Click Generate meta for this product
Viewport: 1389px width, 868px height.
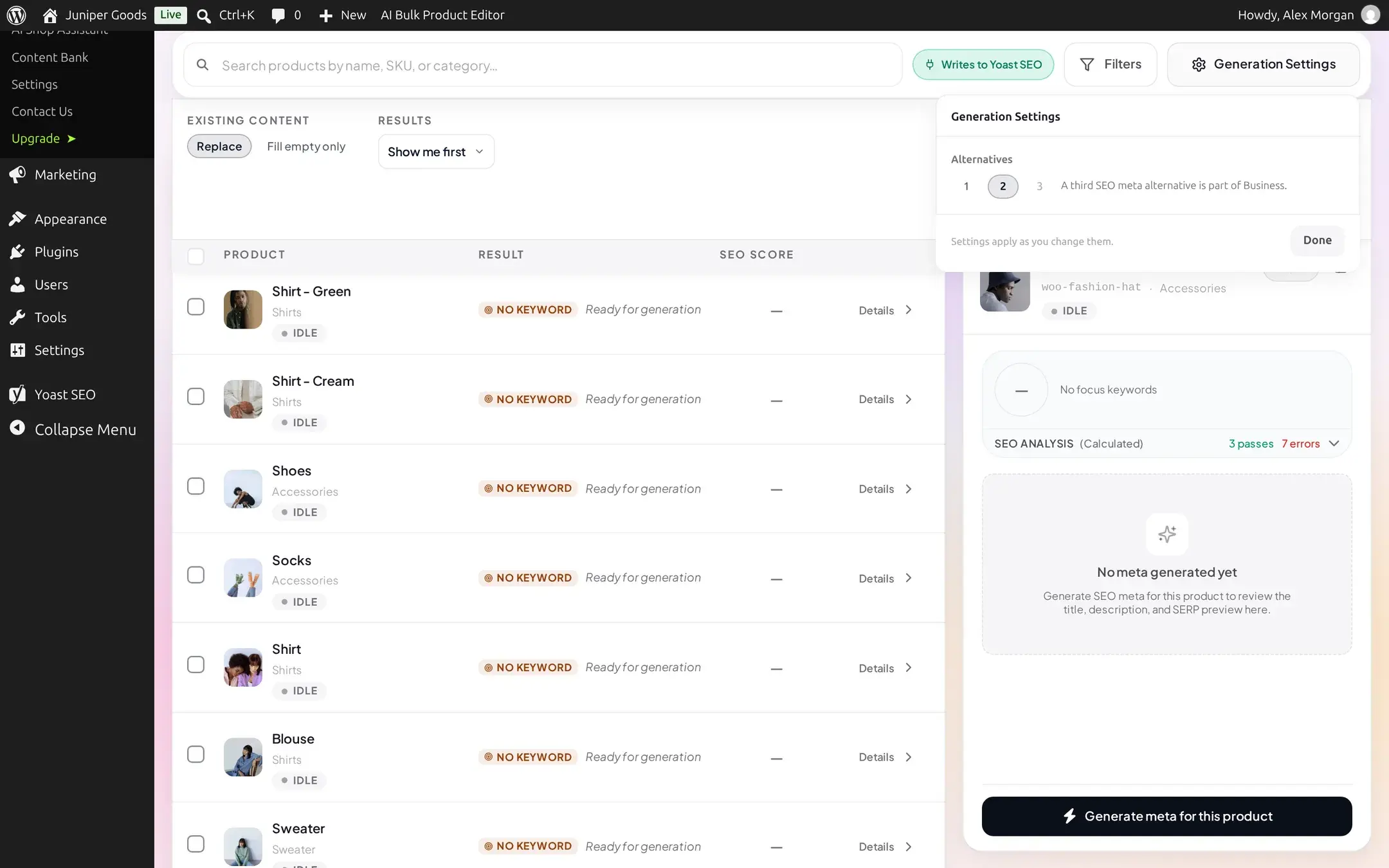tap(1167, 817)
